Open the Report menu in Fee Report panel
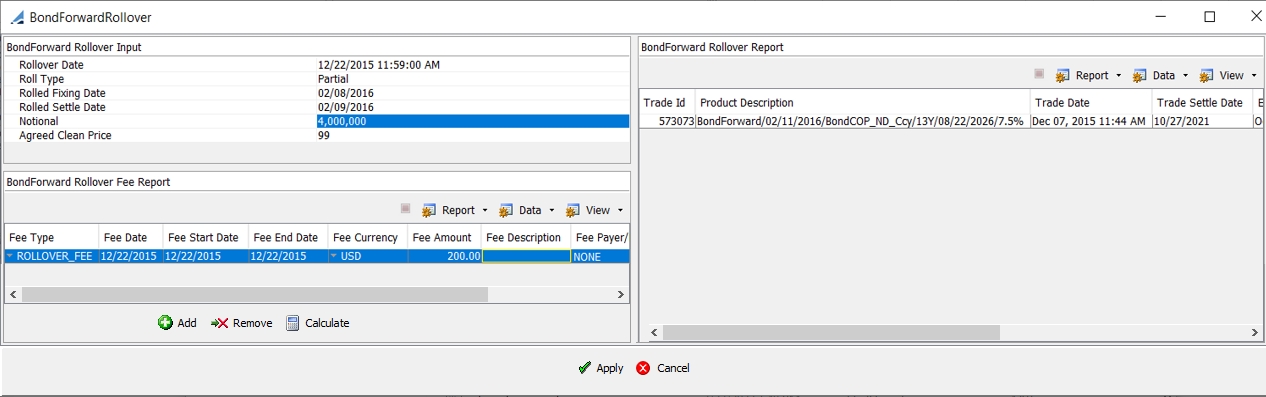The width and height of the screenshot is (1266, 397). tap(458, 210)
